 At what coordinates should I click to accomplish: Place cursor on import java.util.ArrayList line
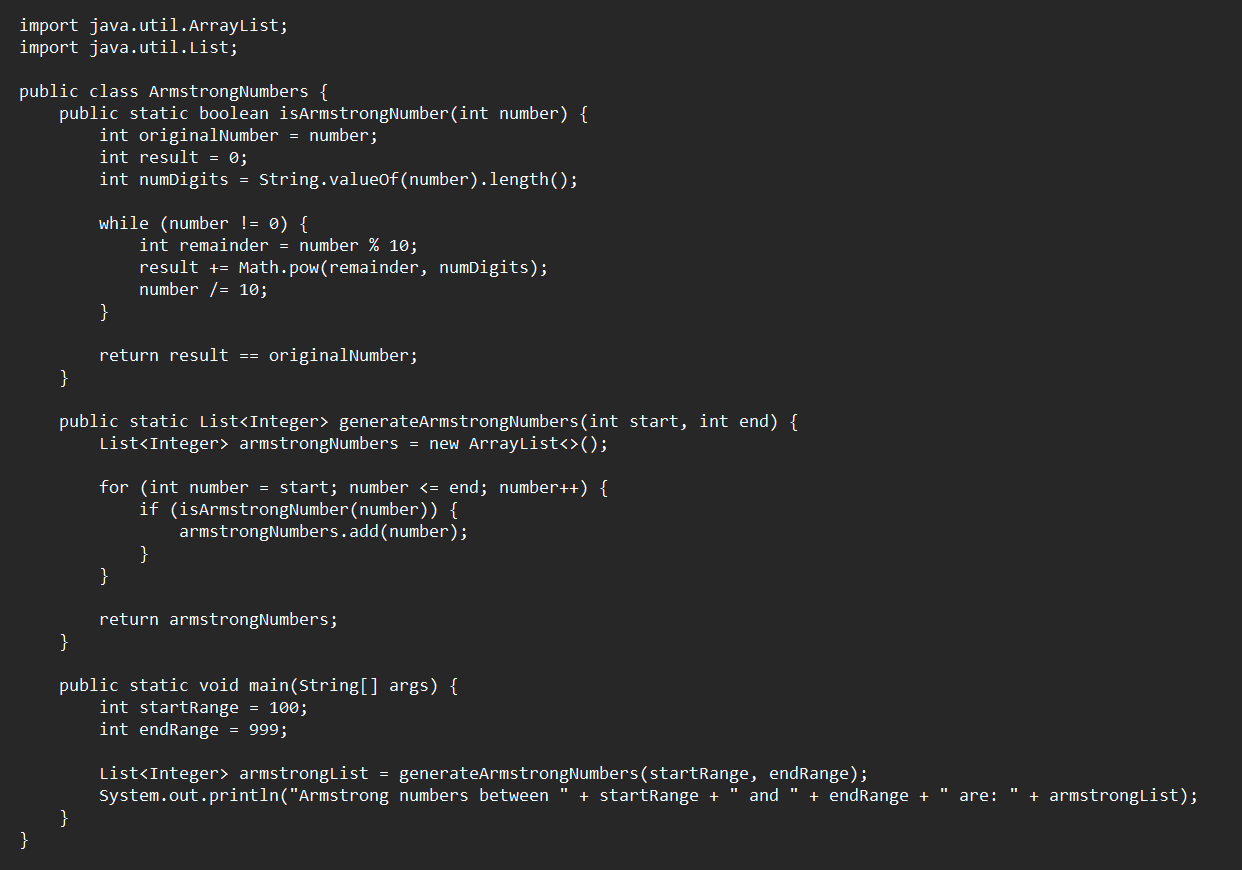click(x=153, y=25)
